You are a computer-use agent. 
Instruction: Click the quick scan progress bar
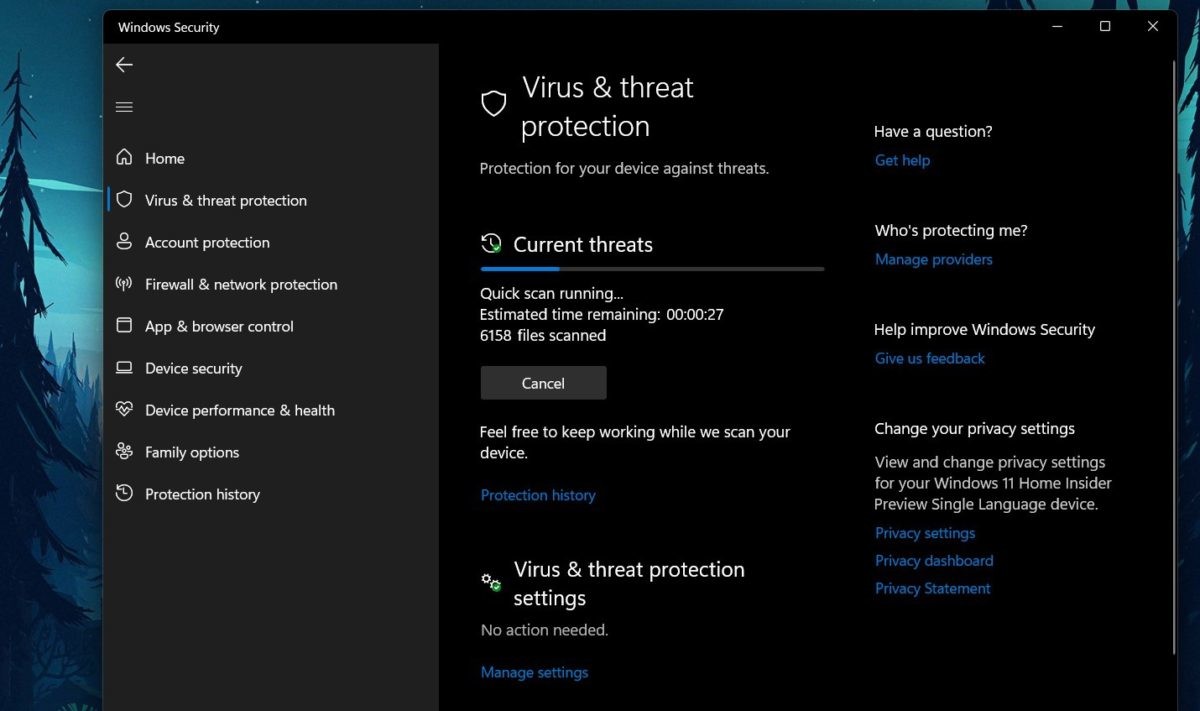coord(652,269)
